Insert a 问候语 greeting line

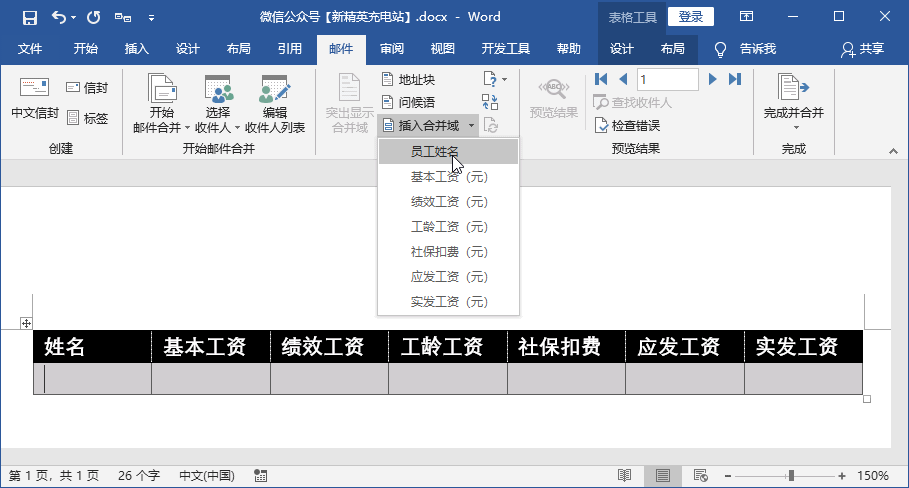[x=409, y=103]
